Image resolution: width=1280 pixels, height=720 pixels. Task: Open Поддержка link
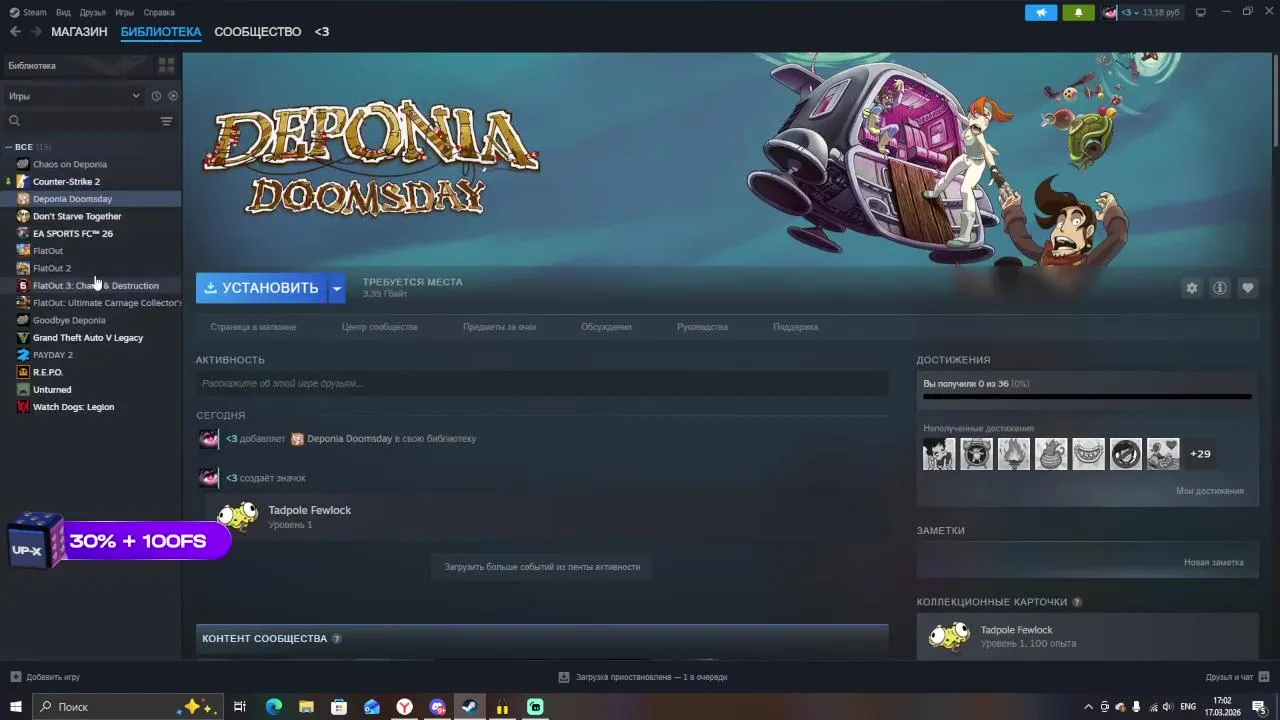pos(795,327)
